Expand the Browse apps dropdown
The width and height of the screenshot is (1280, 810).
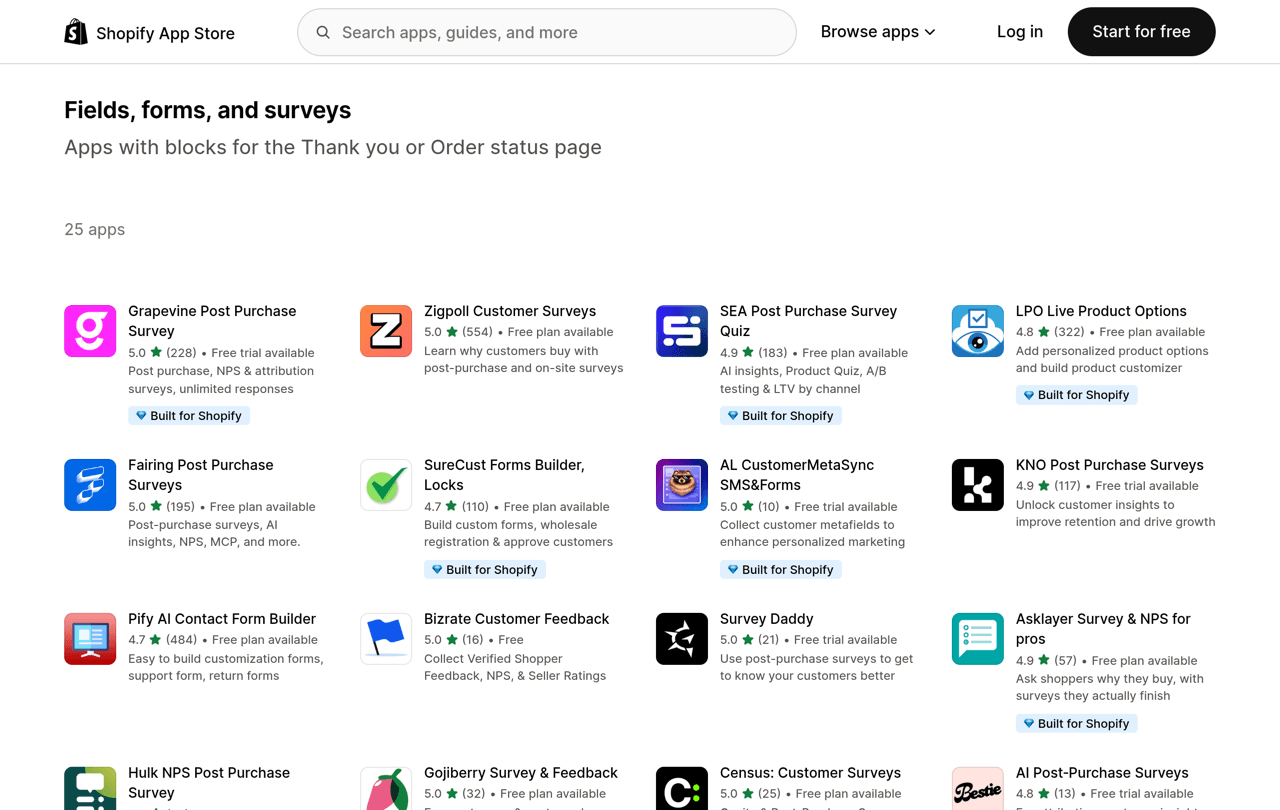click(x=878, y=32)
